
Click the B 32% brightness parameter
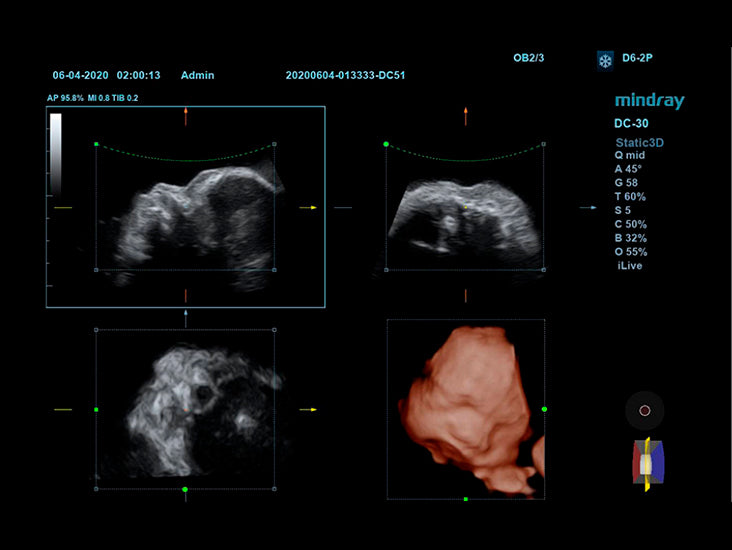630,238
